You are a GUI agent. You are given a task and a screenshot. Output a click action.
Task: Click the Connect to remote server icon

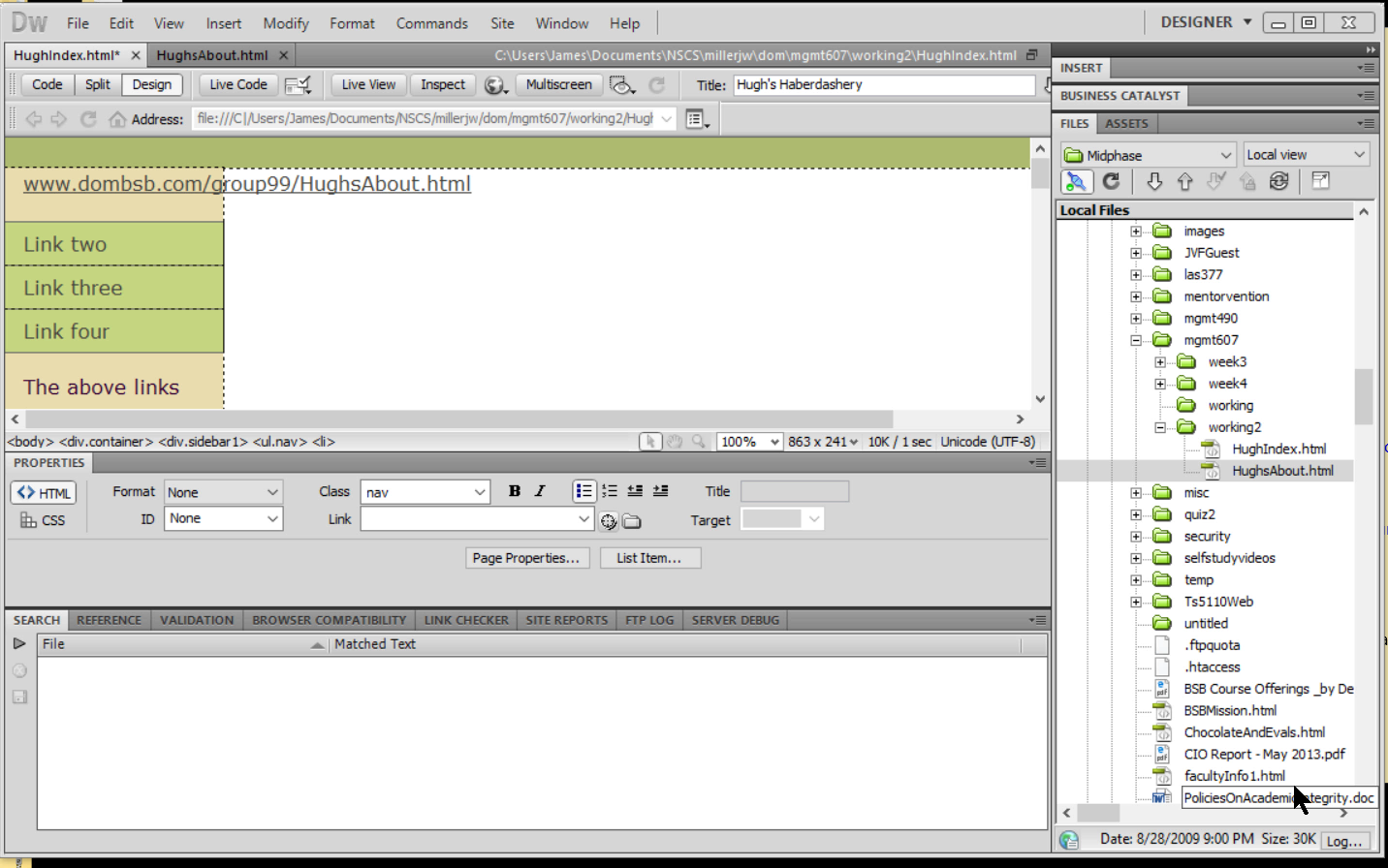pyautogui.click(x=1076, y=181)
